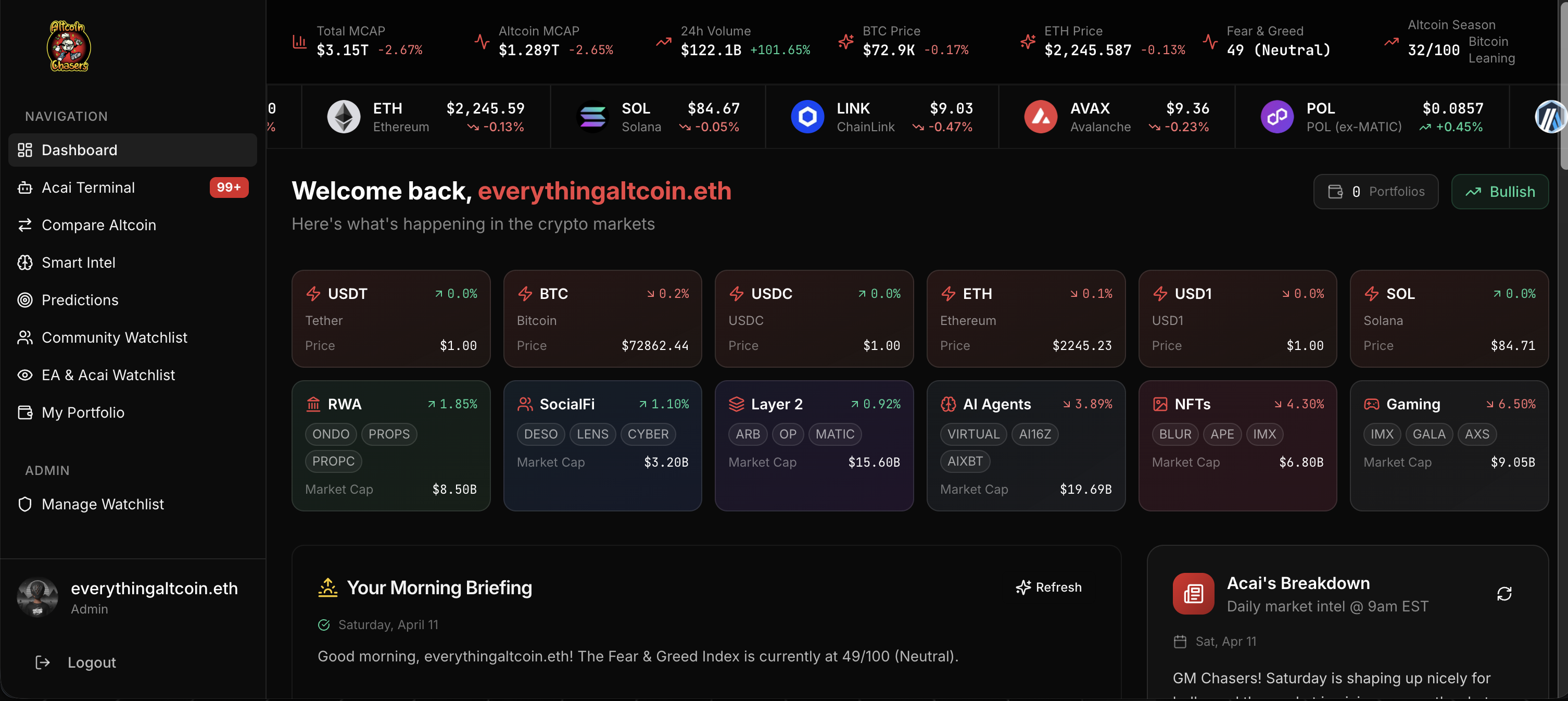
Task: Click the Compare Altcoin swap icon
Action: click(25, 225)
